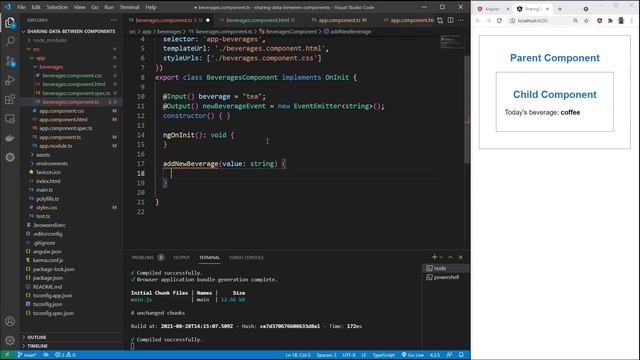640x360 pixels.
Task: Switch to app.component.ts editor tab
Action: [340, 20]
